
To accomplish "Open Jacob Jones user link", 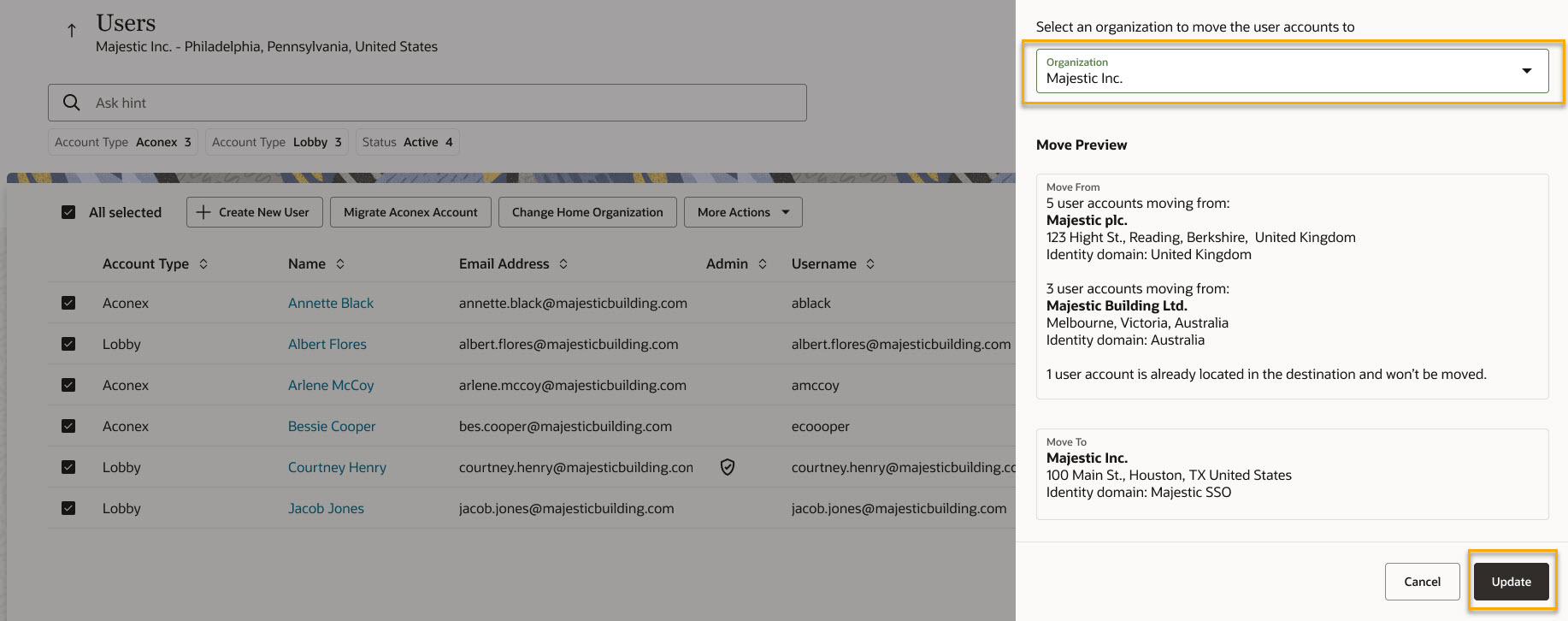I will tap(326, 508).
